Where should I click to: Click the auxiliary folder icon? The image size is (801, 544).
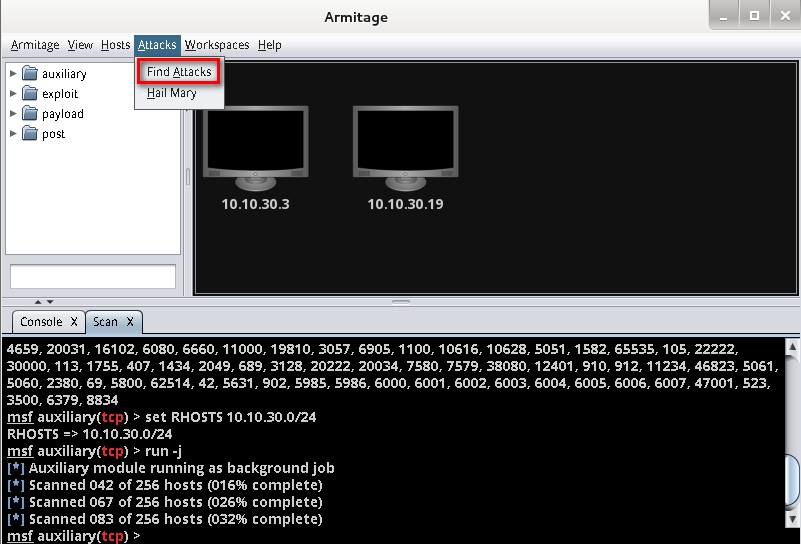coord(30,74)
